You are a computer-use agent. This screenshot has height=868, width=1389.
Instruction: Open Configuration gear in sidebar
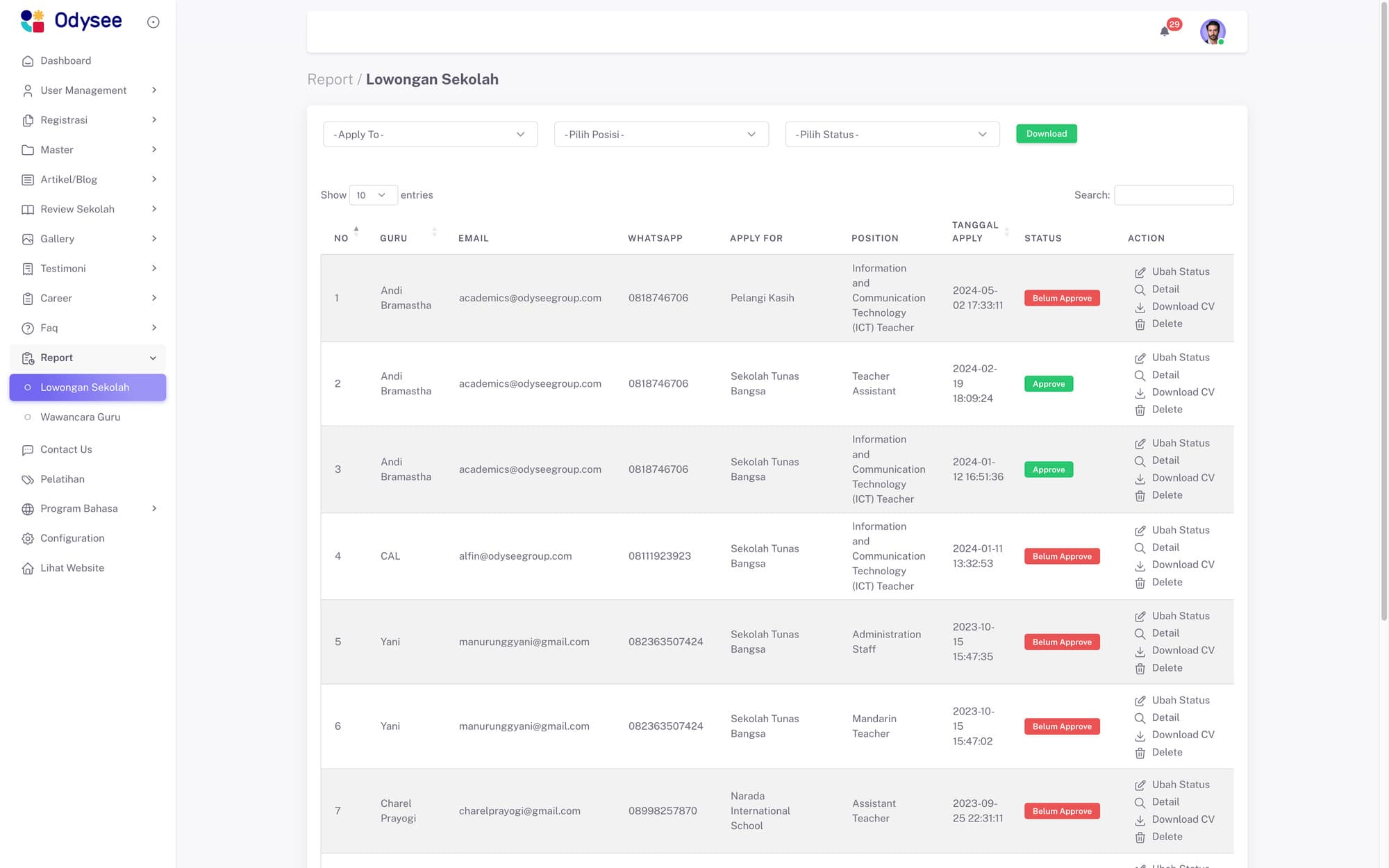pyautogui.click(x=28, y=539)
